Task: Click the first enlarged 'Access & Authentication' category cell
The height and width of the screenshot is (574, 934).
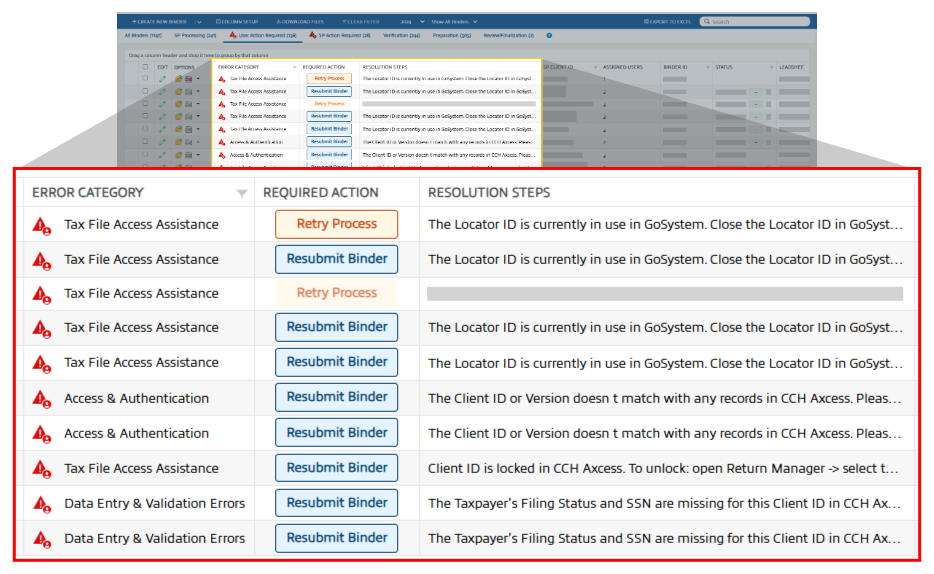Action: click(136, 398)
